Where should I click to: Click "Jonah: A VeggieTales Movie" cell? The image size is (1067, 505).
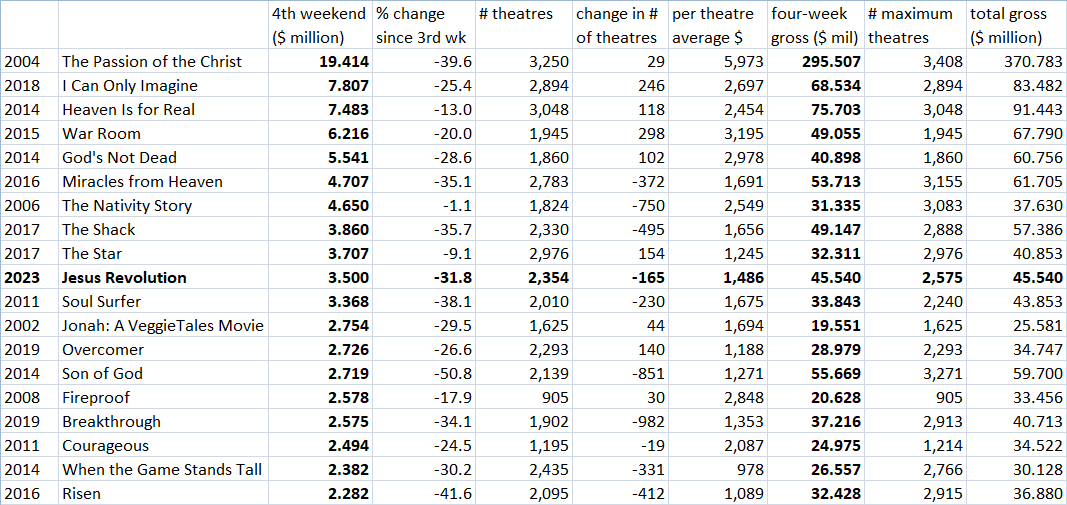[163, 325]
